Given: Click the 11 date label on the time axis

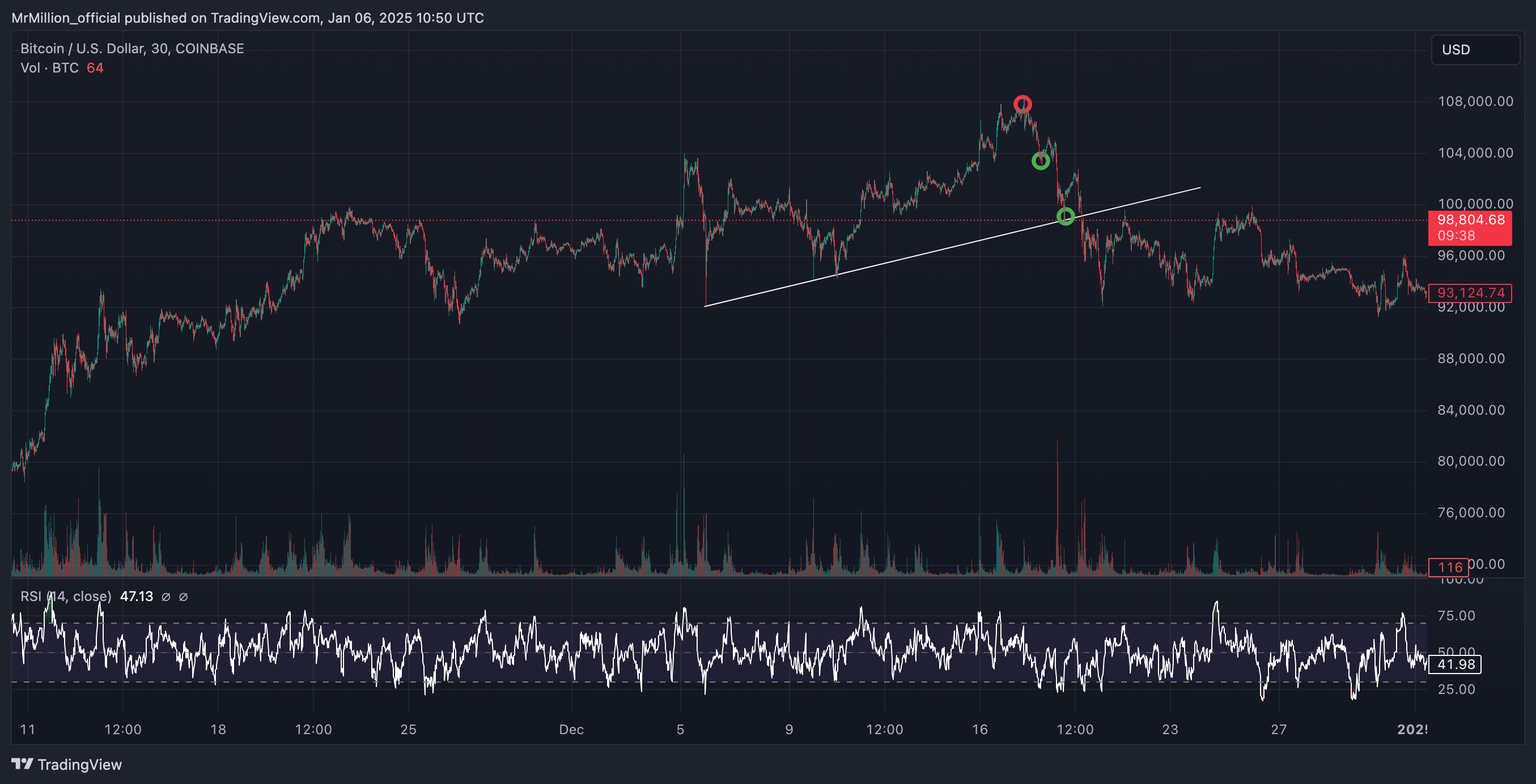Looking at the screenshot, I should pyautogui.click(x=27, y=730).
